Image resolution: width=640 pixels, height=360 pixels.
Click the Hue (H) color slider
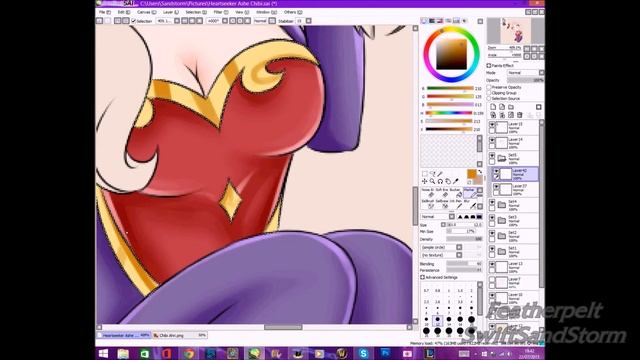click(x=449, y=113)
